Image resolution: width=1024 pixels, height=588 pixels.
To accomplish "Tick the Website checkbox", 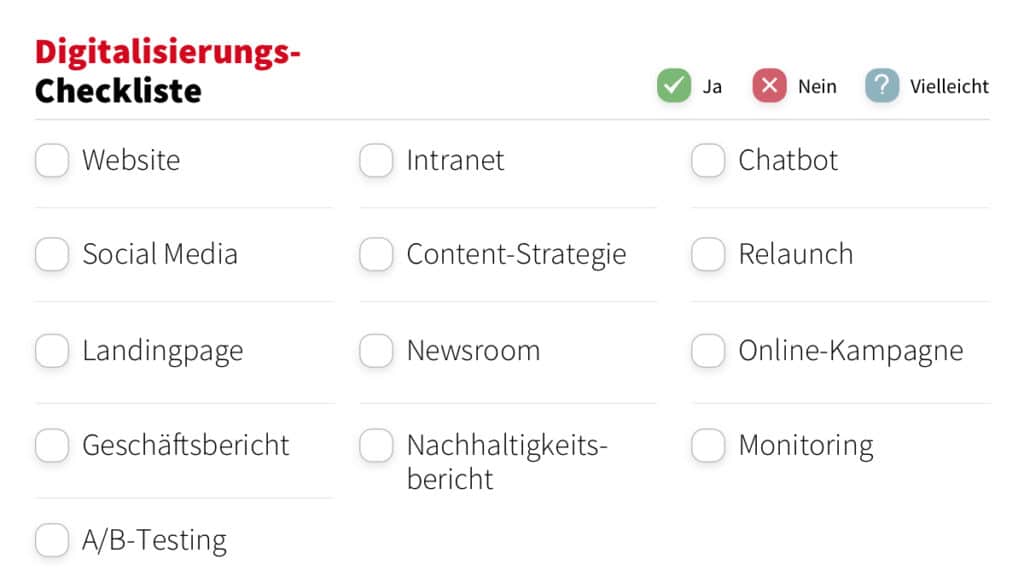I will click(52, 160).
